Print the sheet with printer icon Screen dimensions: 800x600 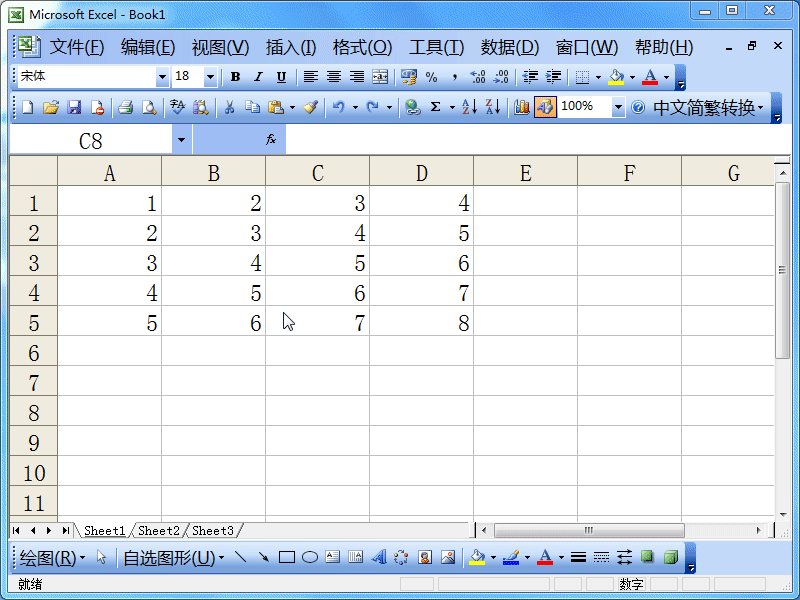coord(125,108)
